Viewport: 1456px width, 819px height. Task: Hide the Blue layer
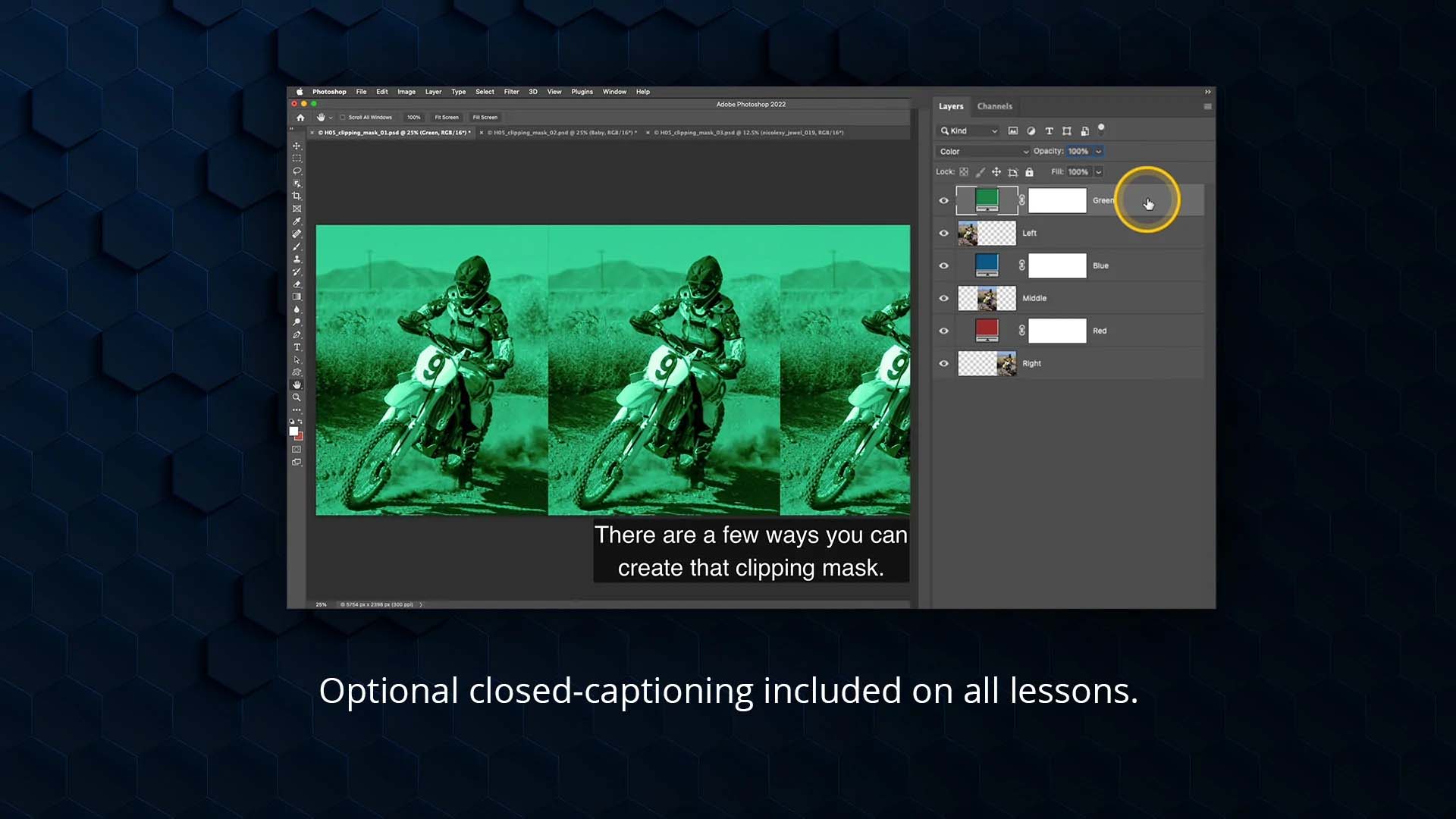944,266
